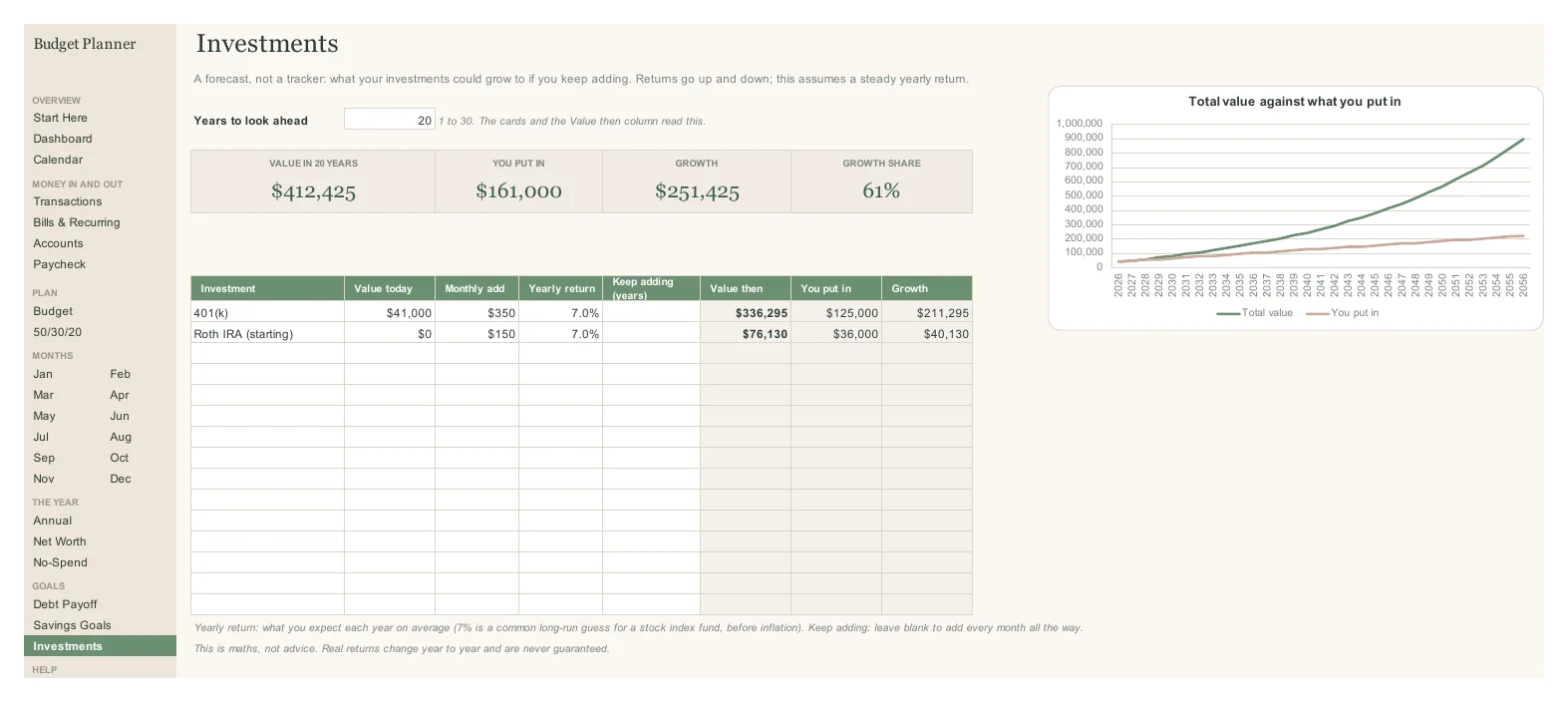Select the $412,425 value card
This screenshot has width=1568, height=702.
(313, 181)
